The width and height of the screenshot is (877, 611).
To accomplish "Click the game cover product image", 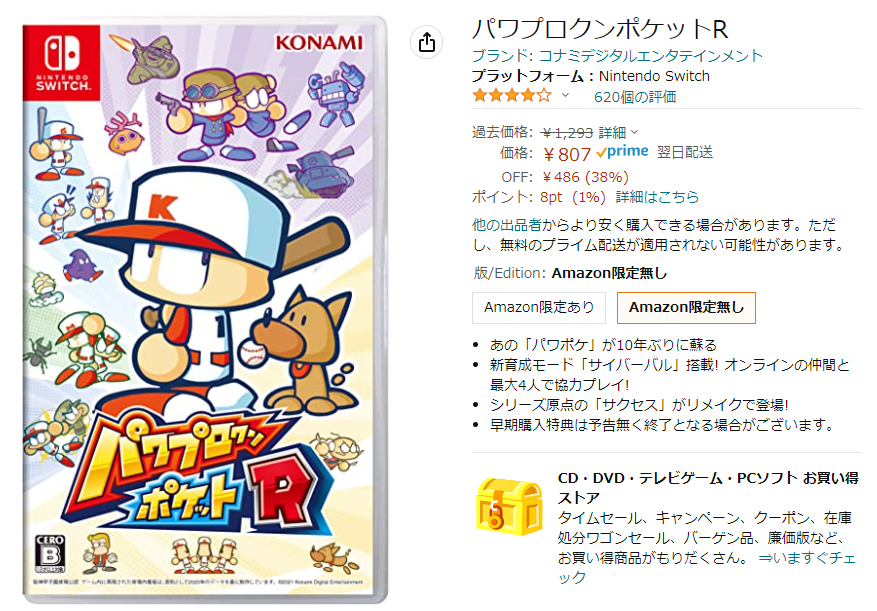I will click(x=205, y=310).
